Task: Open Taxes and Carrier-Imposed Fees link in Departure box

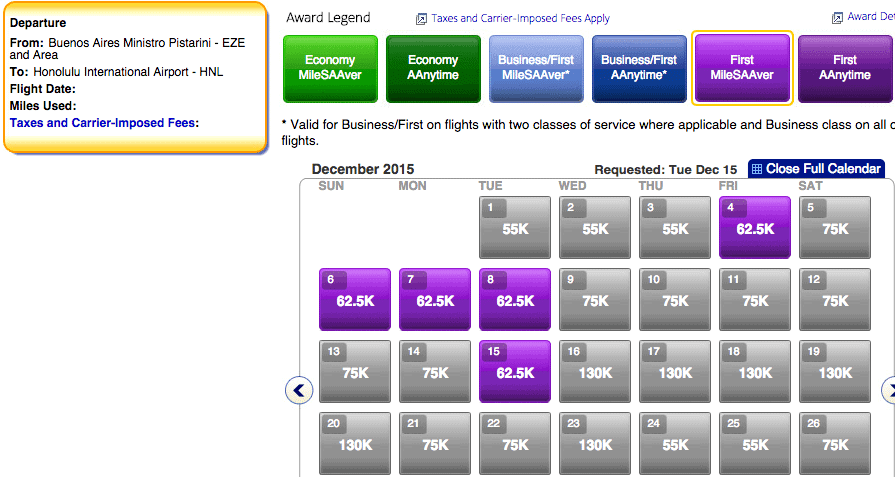Action: [103, 123]
